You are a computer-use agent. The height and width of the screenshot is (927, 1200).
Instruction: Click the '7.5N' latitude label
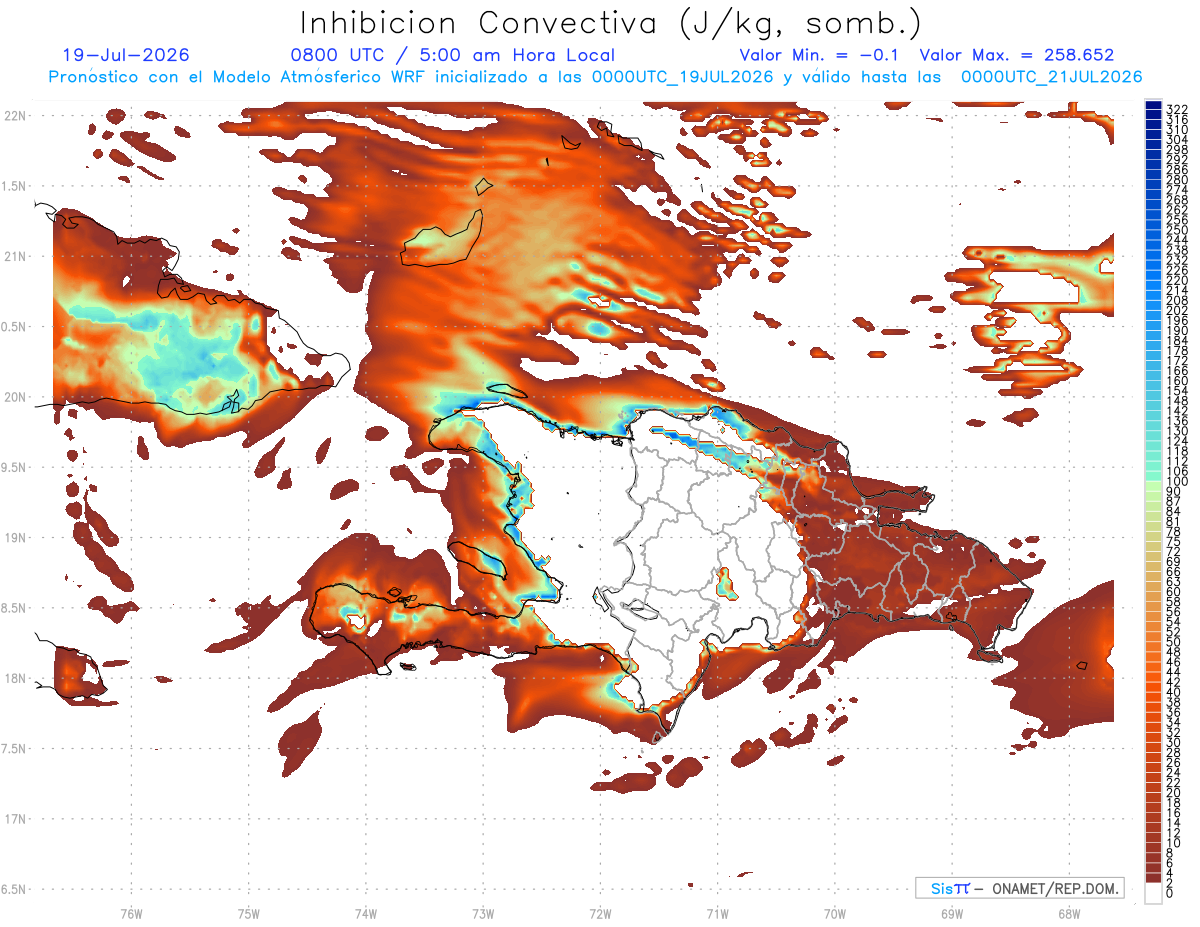15,748
